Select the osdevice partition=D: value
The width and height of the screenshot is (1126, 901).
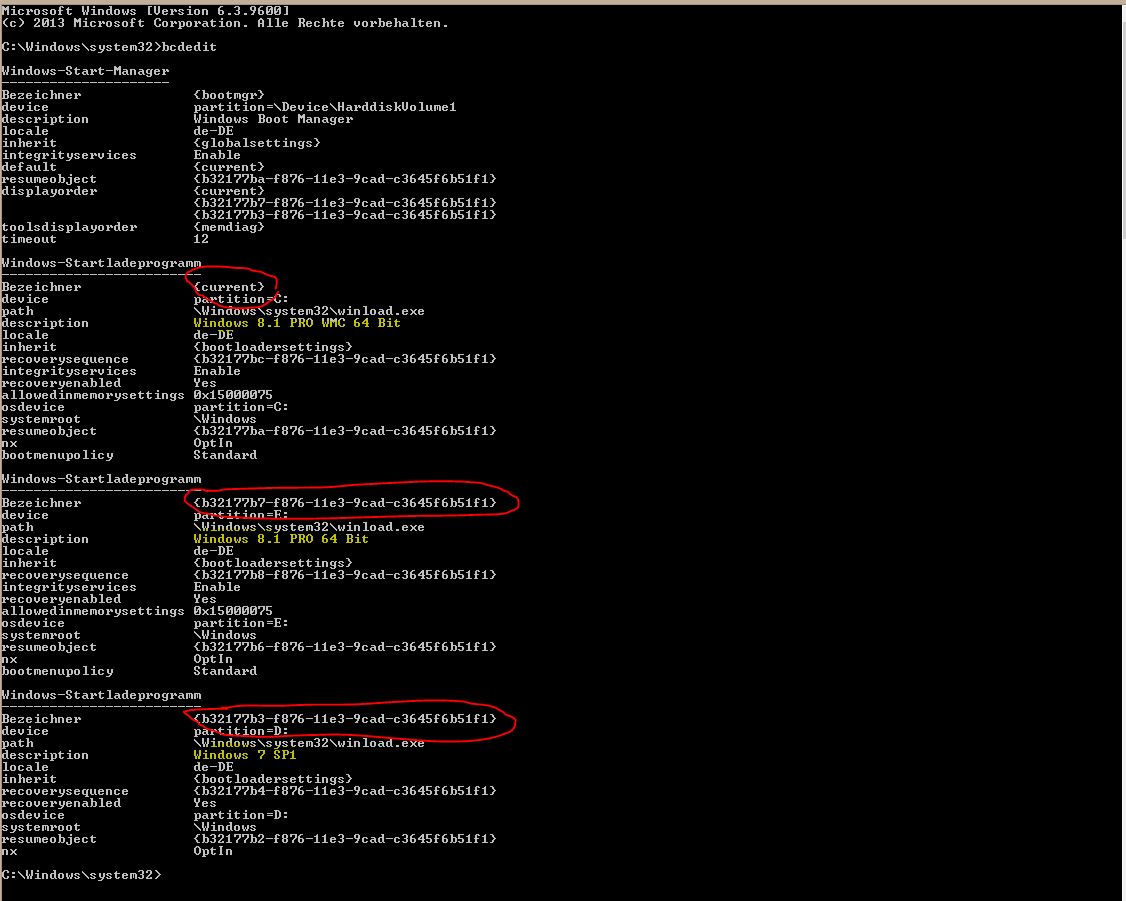point(241,816)
